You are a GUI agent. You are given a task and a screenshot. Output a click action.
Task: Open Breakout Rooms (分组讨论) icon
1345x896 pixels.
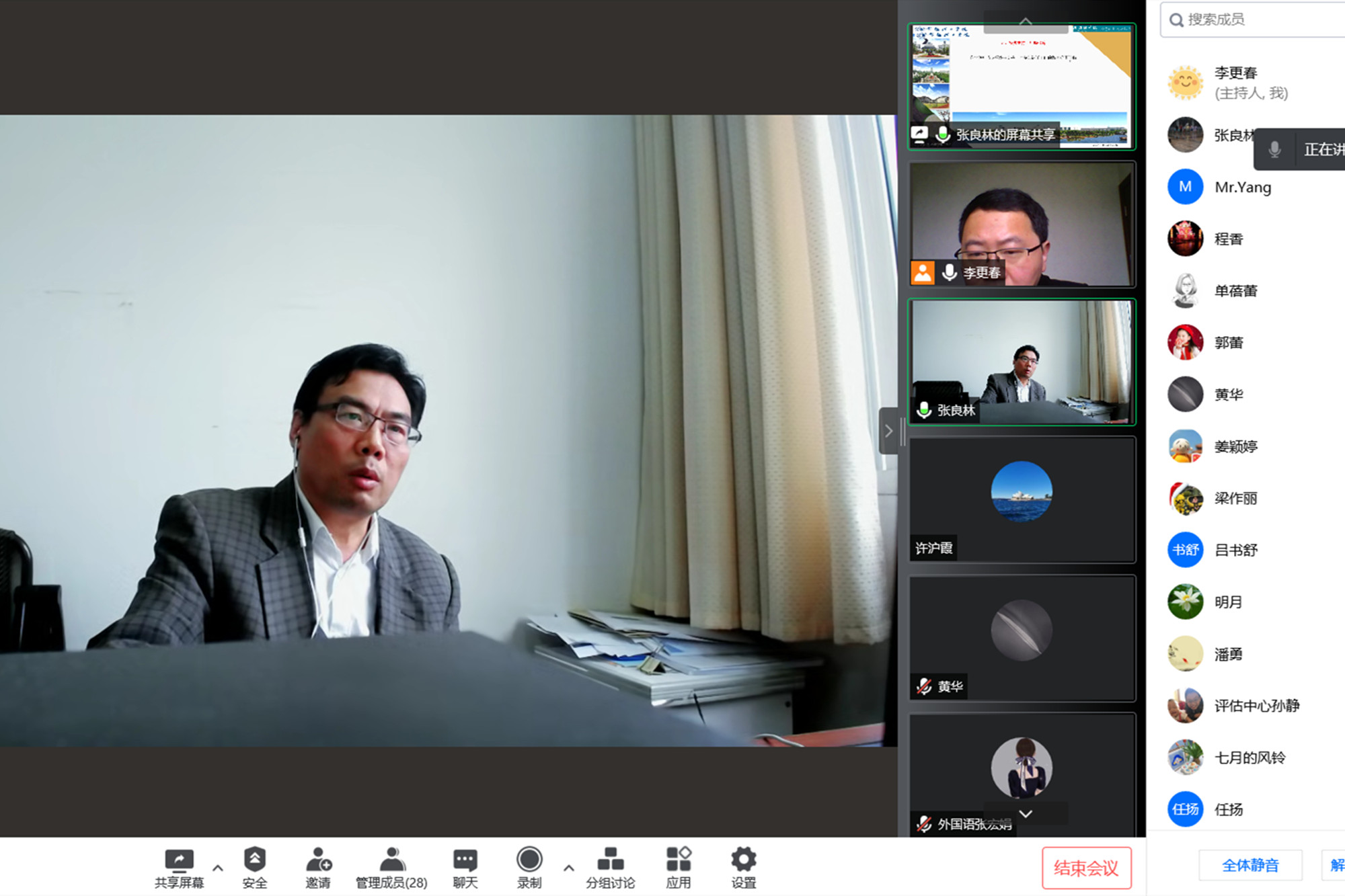point(610,860)
